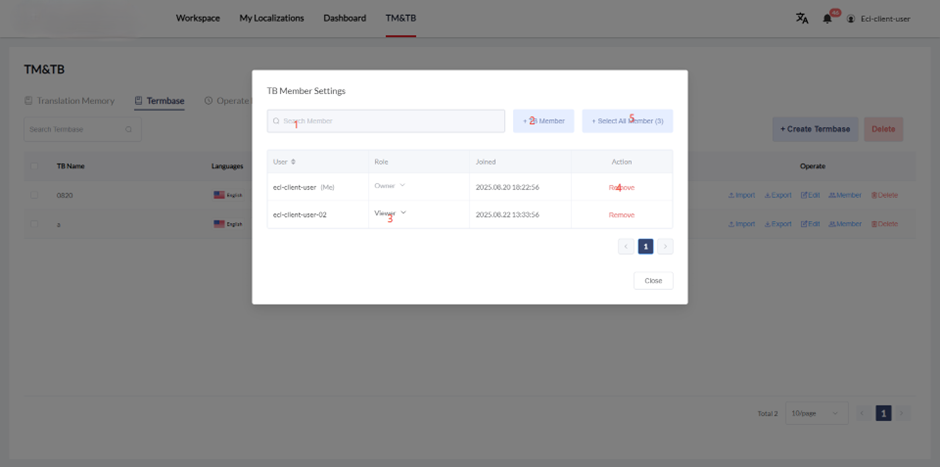Screen dimensions: 940x467
Task: Go to the Dashboard menu item
Action: click(344, 18)
